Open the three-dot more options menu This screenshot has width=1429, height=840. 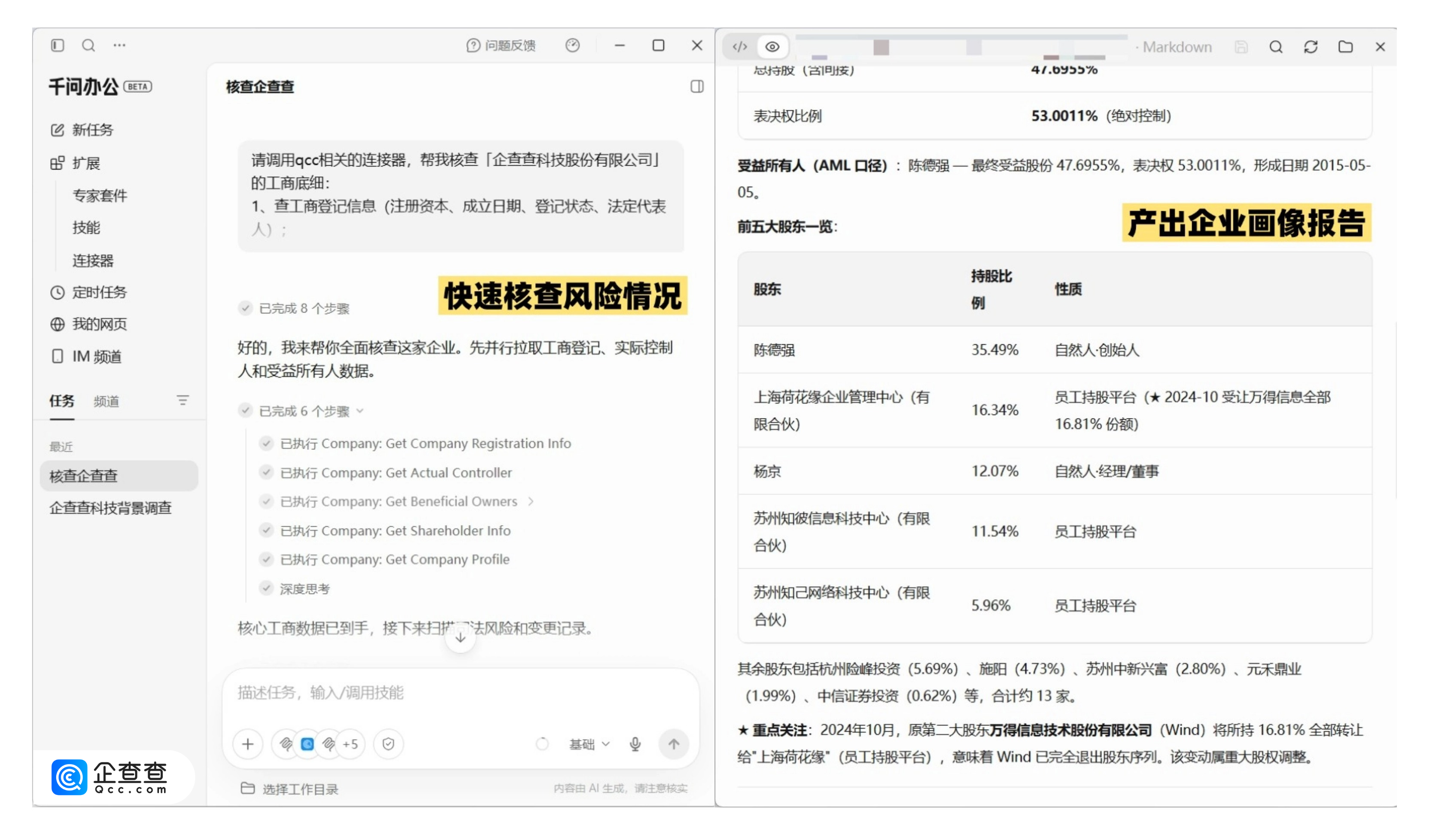(119, 45)
